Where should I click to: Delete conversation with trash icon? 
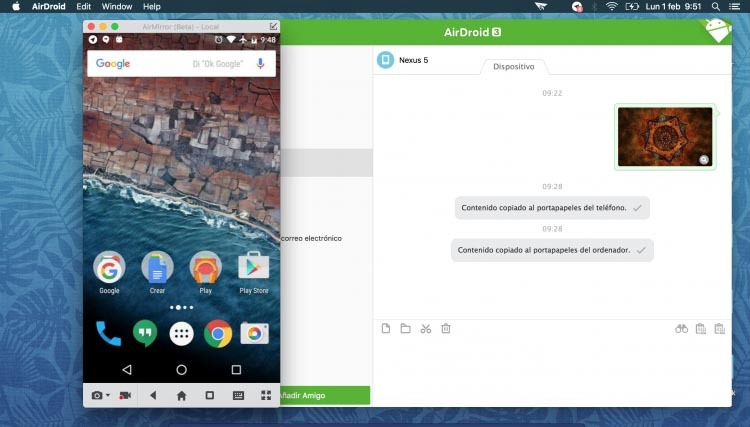click(446, 328)
